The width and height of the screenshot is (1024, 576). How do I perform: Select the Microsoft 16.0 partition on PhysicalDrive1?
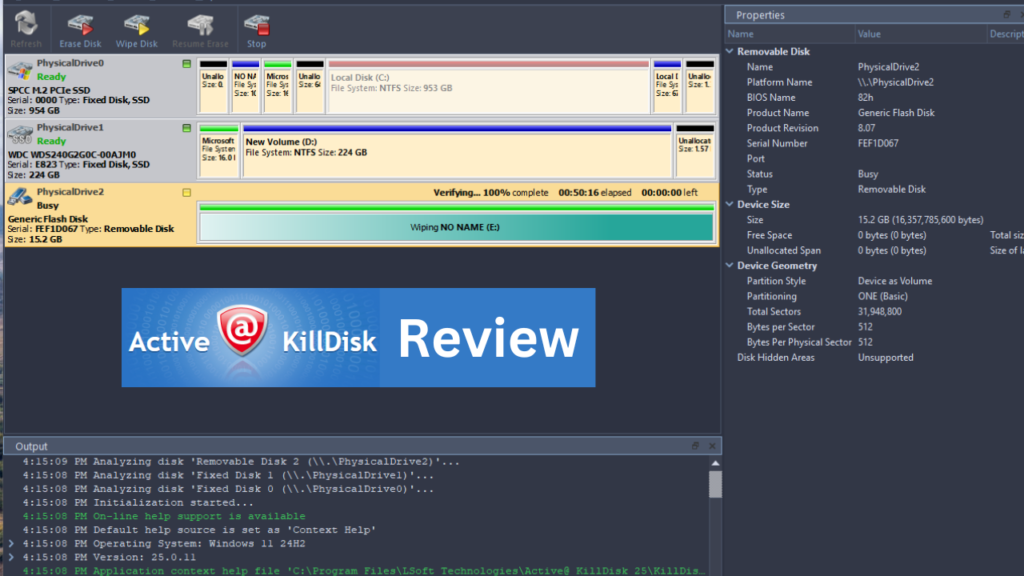pos(219,151)
